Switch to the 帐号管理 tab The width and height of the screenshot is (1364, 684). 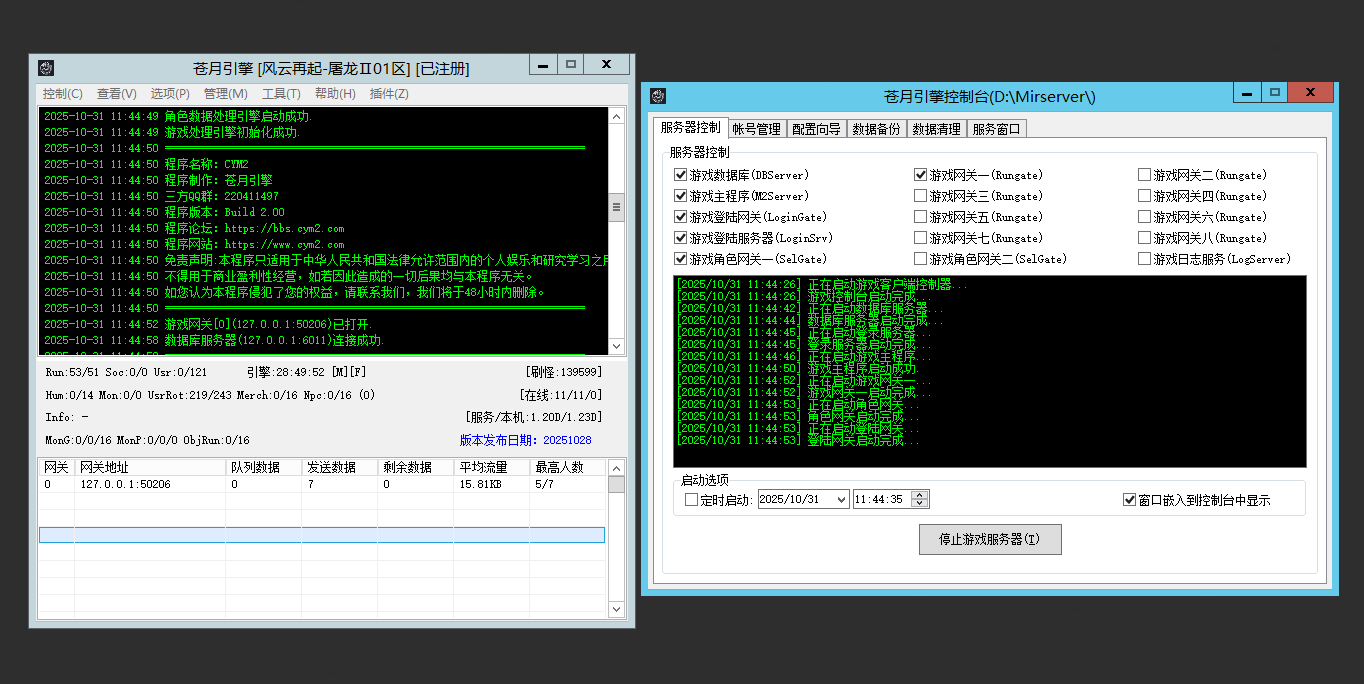756,129
